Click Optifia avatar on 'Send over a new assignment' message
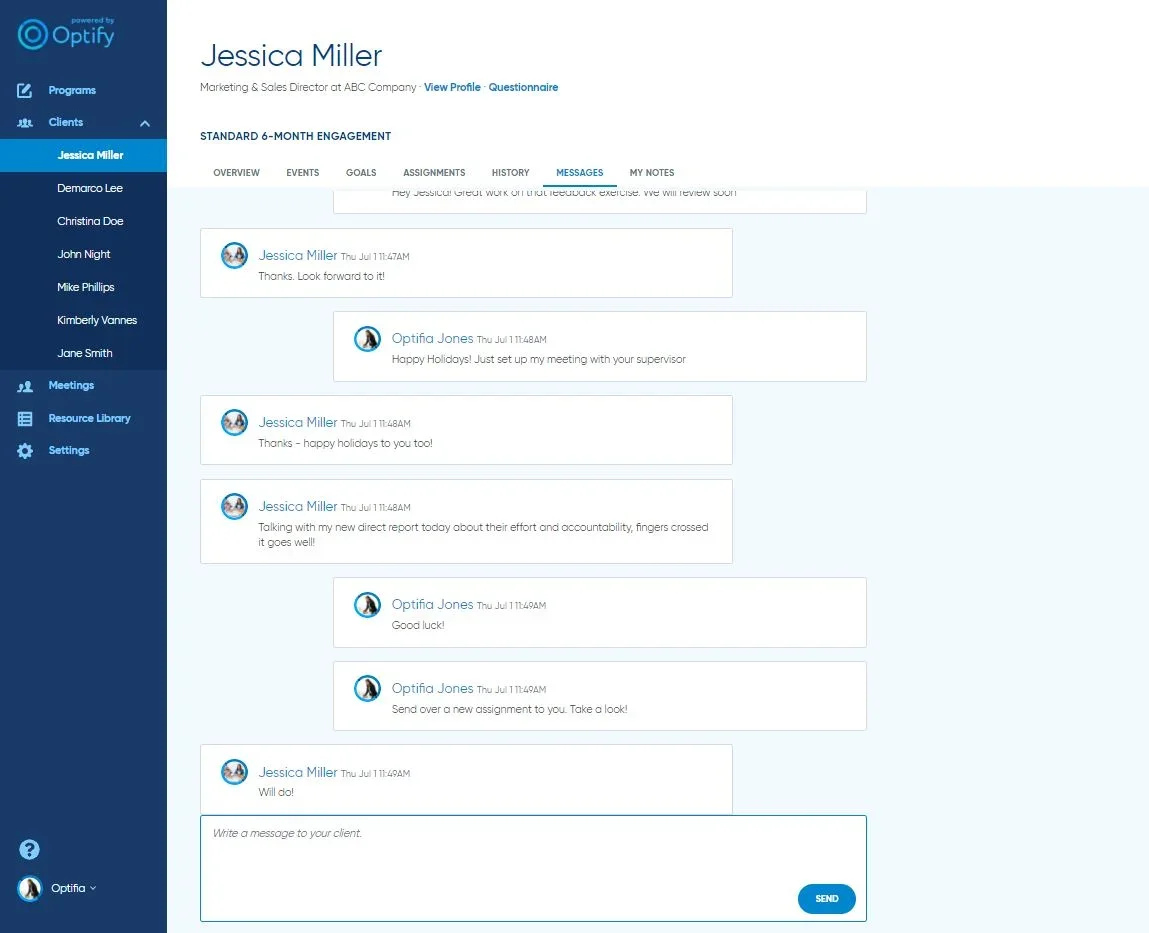The width and height of the screenshot is (1149, 933). pyautogui.click(x=368, y=689)
